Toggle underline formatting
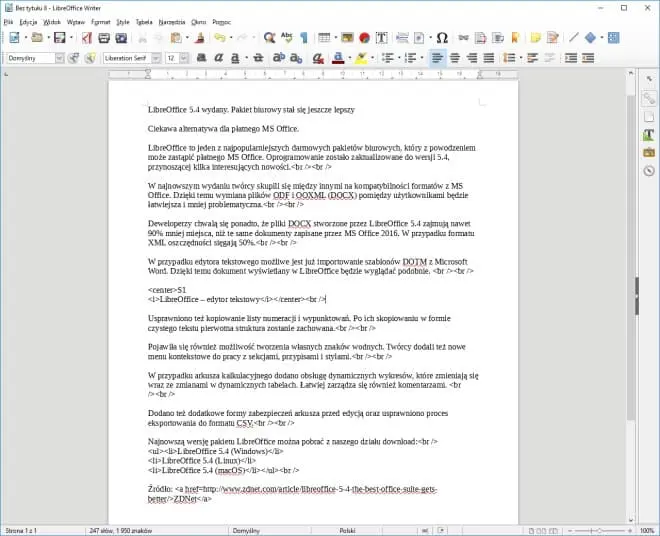The height and width of the screenshot is (536, 660). (x=235, y=58)
